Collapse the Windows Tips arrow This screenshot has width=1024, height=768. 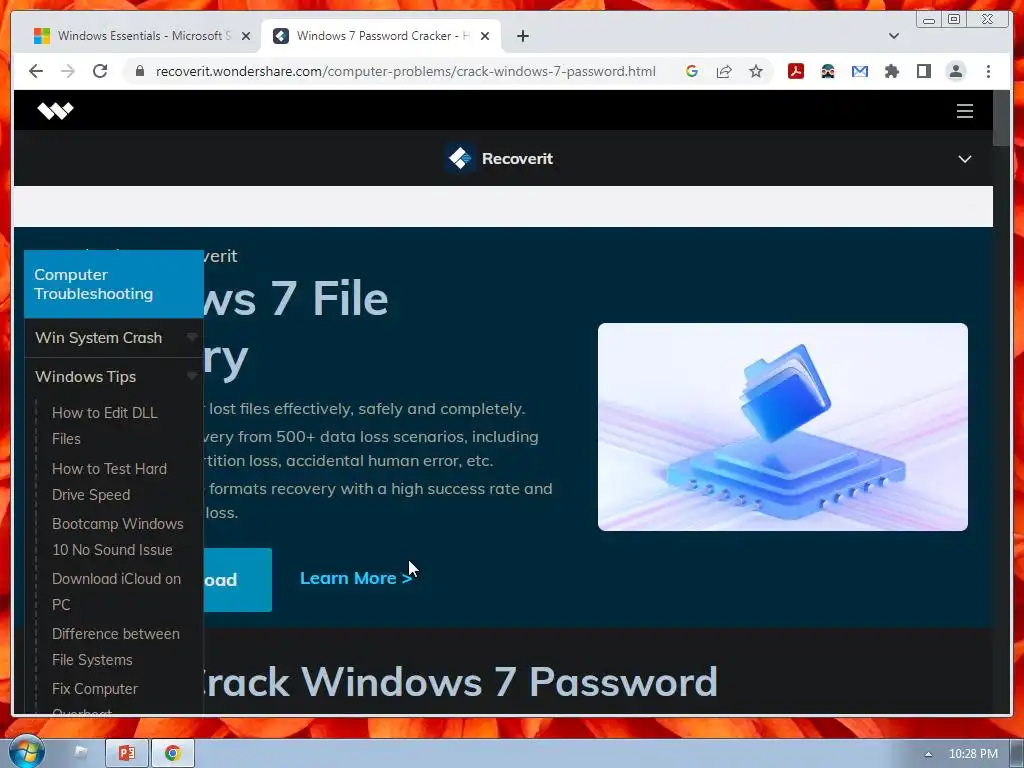pos(191,376)
